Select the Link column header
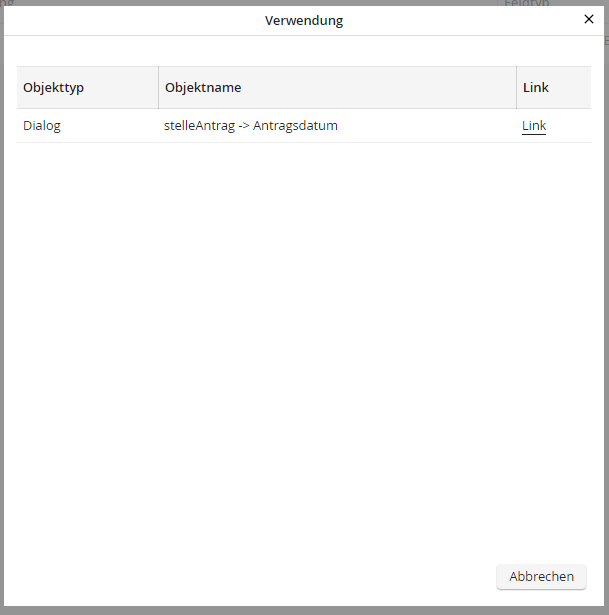The image size is (609, 615). [536, 88]
